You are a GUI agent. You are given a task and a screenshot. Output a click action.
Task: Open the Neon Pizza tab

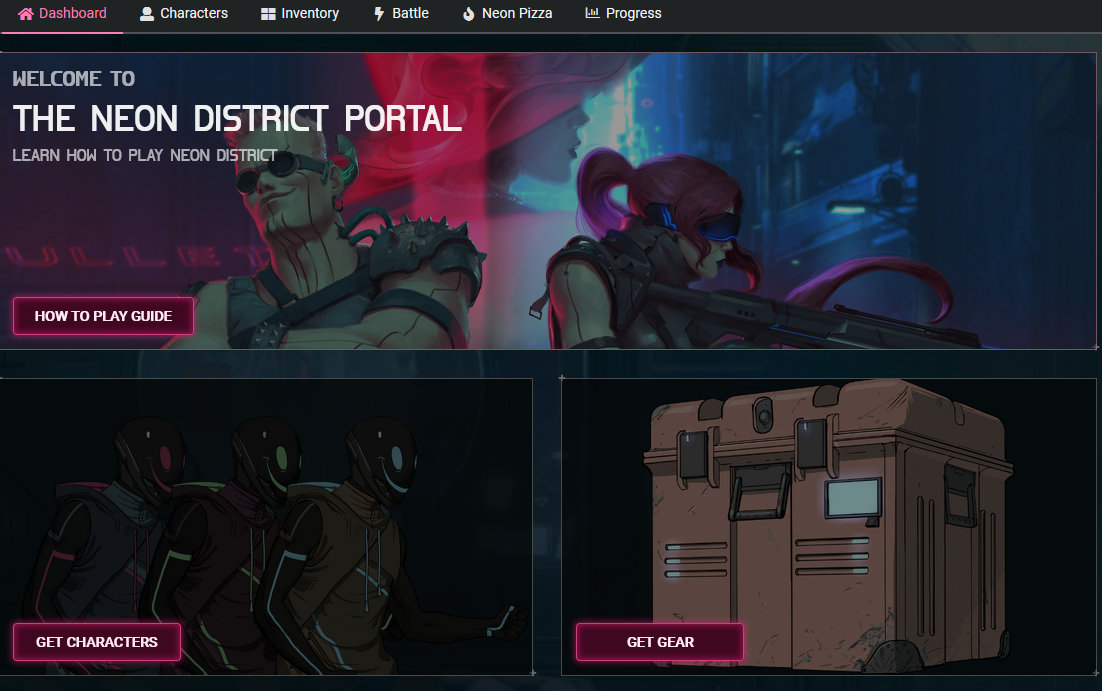(507, 14)
